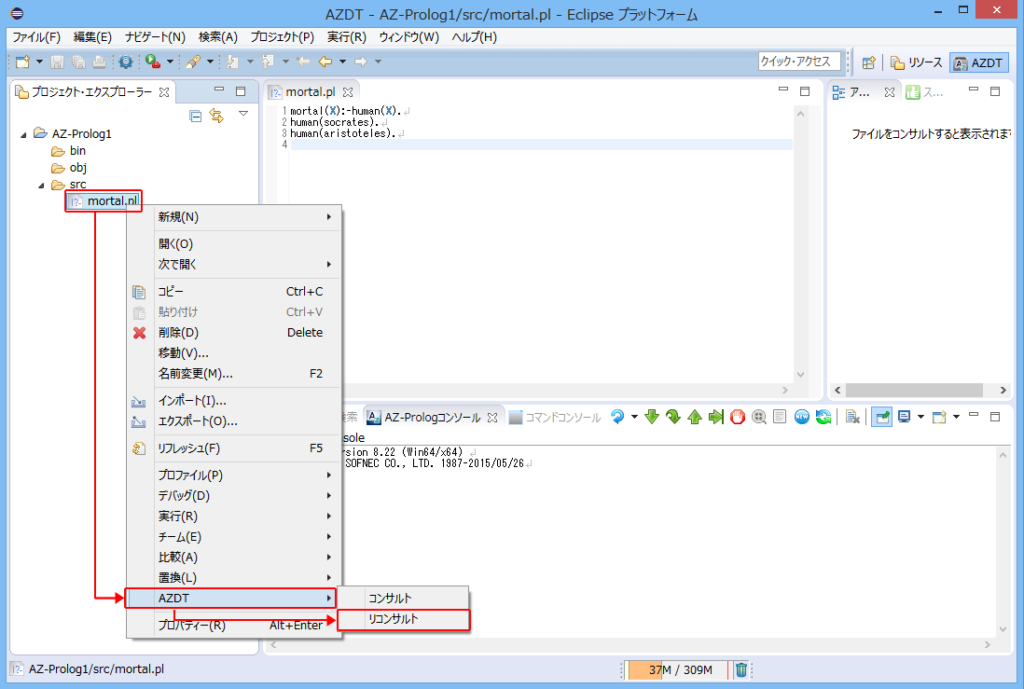The height and width of the screenshot is (689, 1024).
Task: Open the Resource perspective button at top right
Action: [x=915, y=62]
